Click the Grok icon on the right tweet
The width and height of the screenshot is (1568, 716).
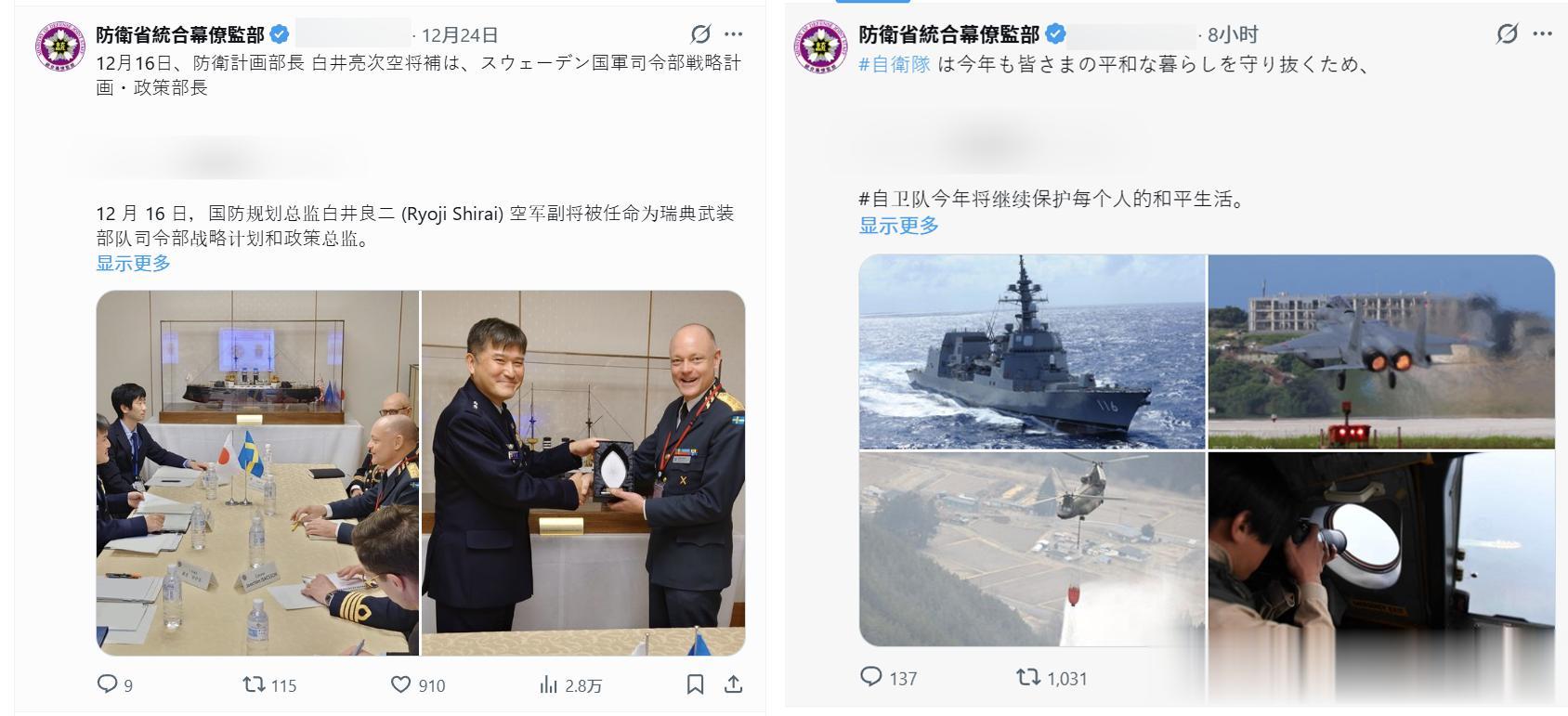coord(1507,34)
